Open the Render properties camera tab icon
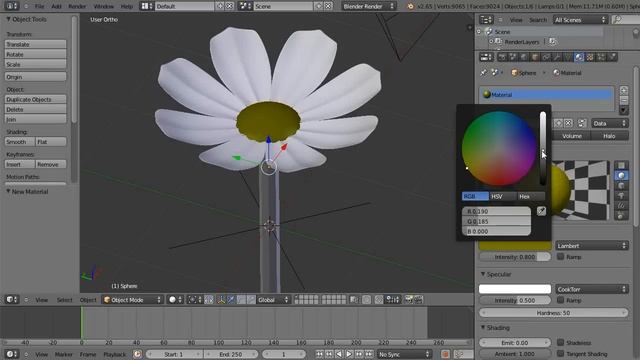640x360 pixels. [502, 57]
